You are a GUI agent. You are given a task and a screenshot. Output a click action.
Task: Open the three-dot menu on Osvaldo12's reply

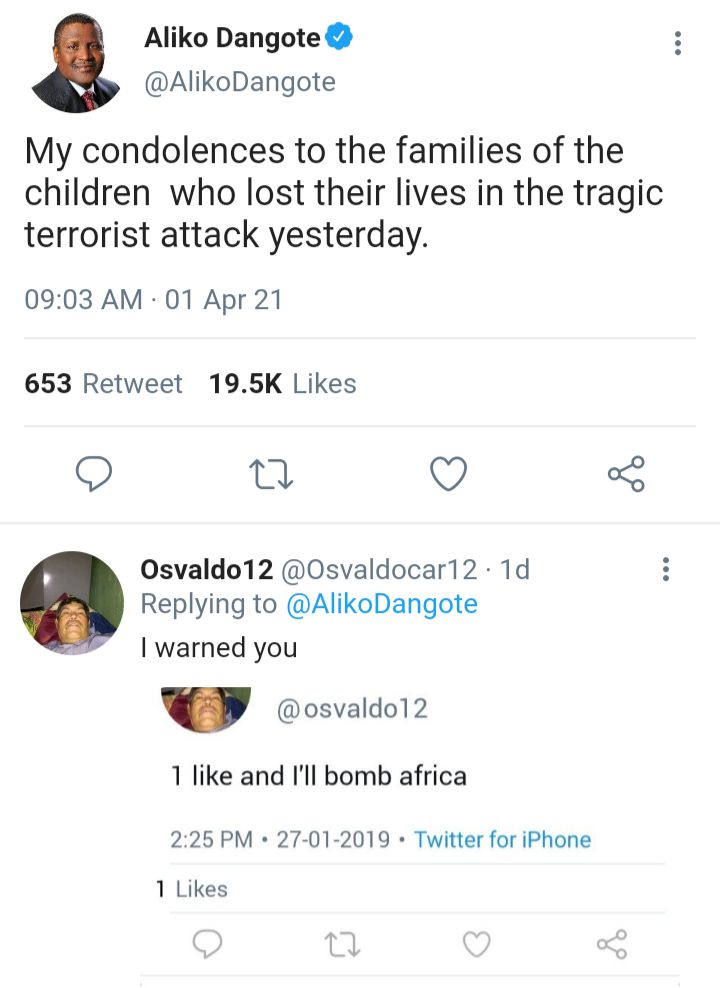click(x=666, y=570)
